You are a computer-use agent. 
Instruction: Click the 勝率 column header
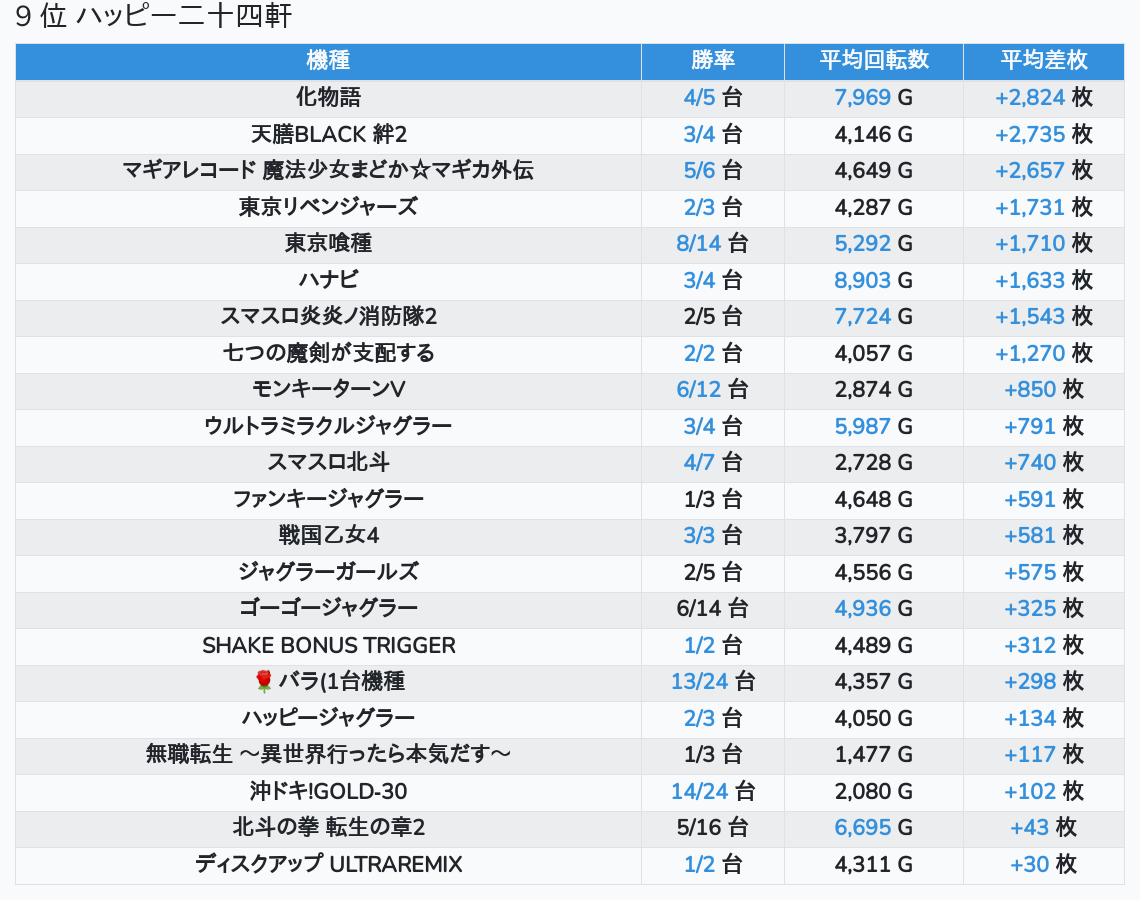tap(712, 60)
